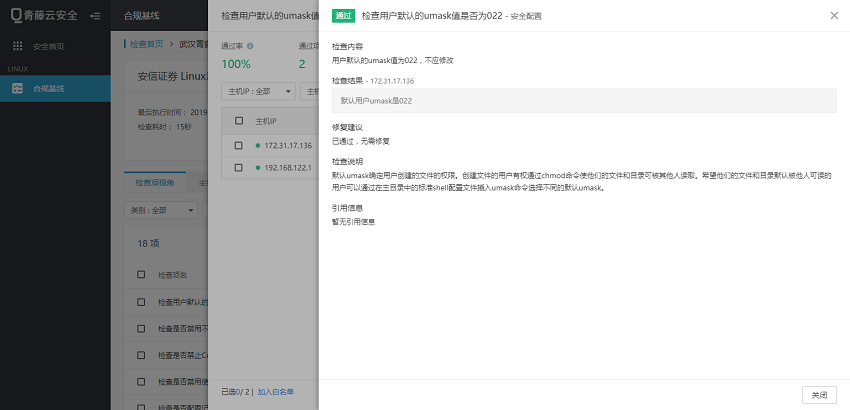Click the 青藤云安全 logo icon
Screen dimensions: 850x410
(x=16, y=16)
